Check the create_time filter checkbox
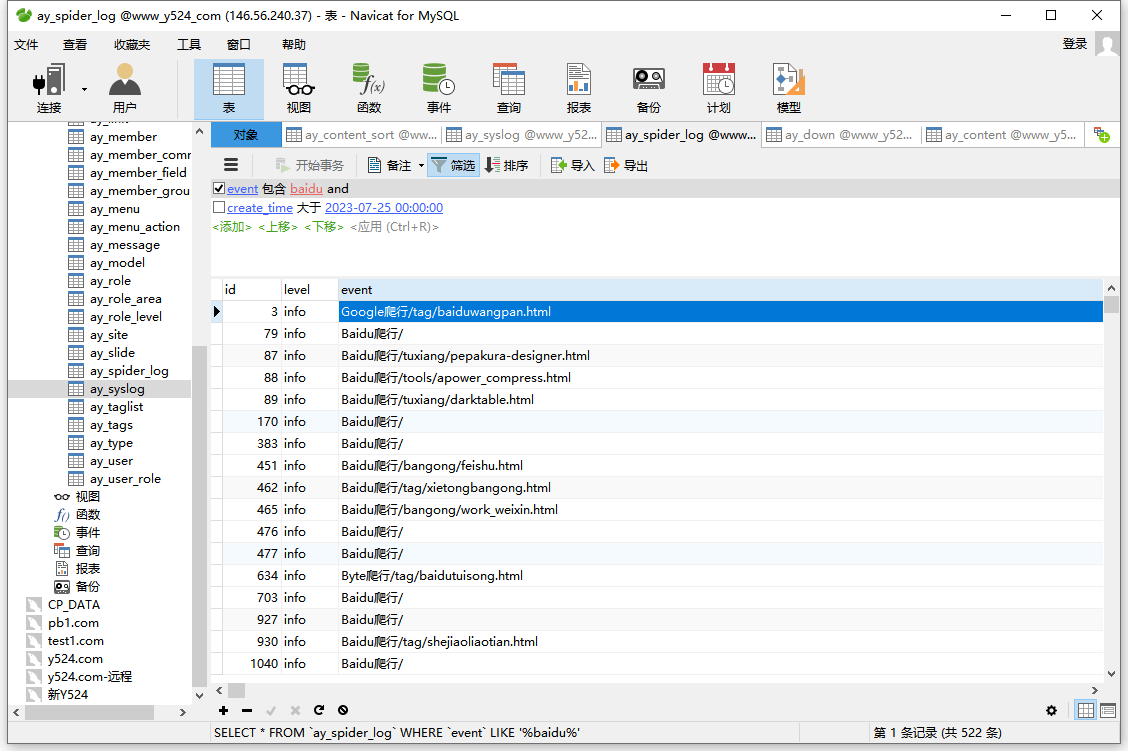This screenshot has height=751, width=1128. (219, 207)
